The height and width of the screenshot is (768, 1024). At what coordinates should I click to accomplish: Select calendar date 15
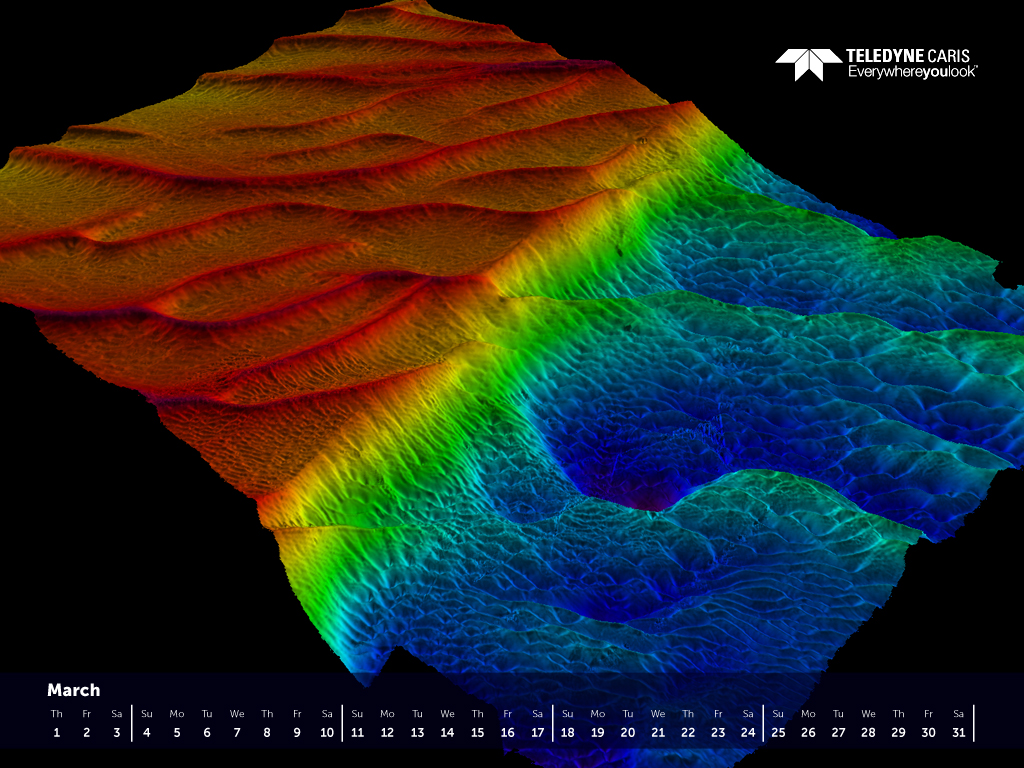pyautogui.click(x=477, y=733)
